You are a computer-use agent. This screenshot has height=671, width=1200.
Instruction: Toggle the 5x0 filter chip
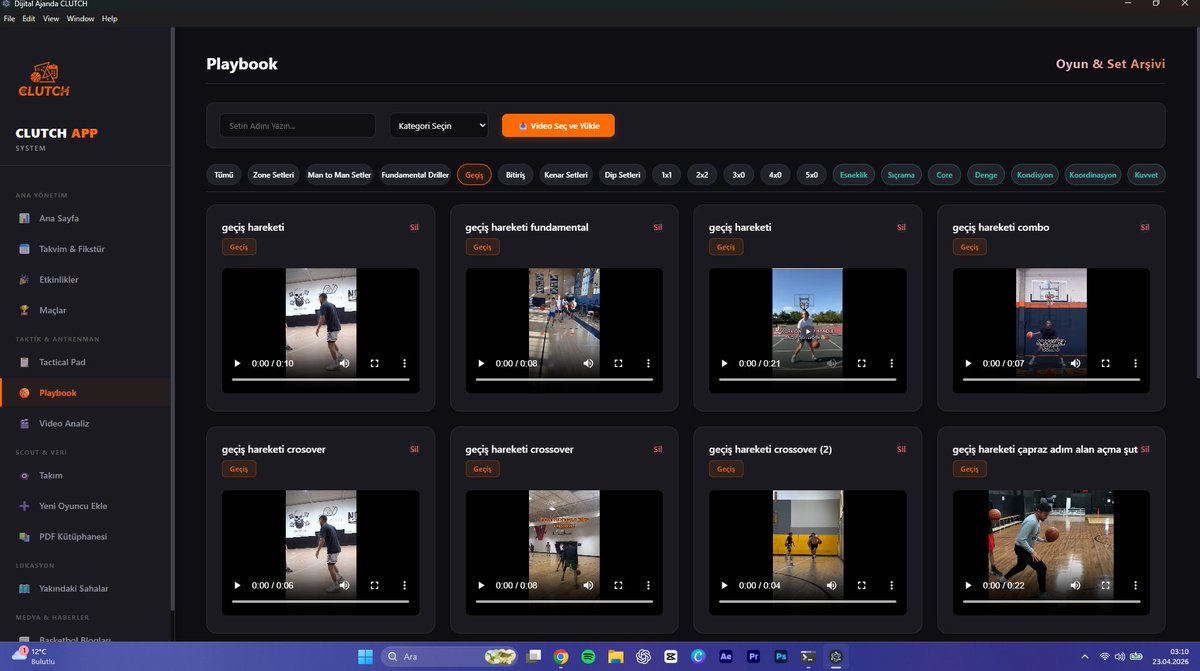pos(811,175)
